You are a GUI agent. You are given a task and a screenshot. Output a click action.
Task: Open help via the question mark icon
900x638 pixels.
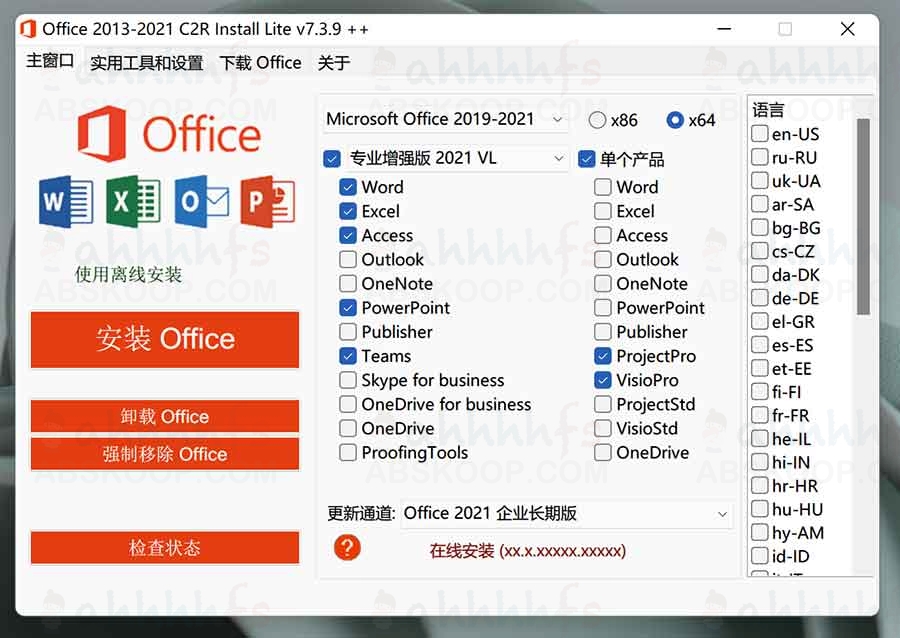pyautogui.click(x=347, y=548)
